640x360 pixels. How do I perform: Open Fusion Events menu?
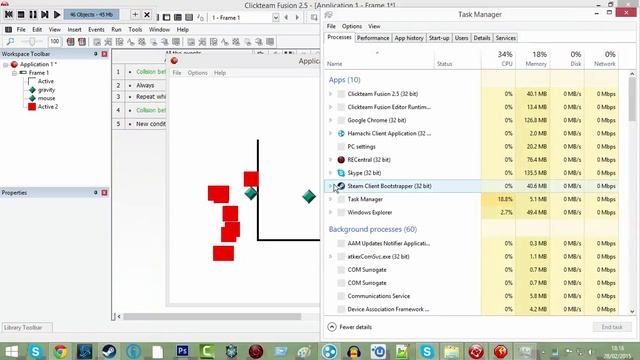point(96,29)
